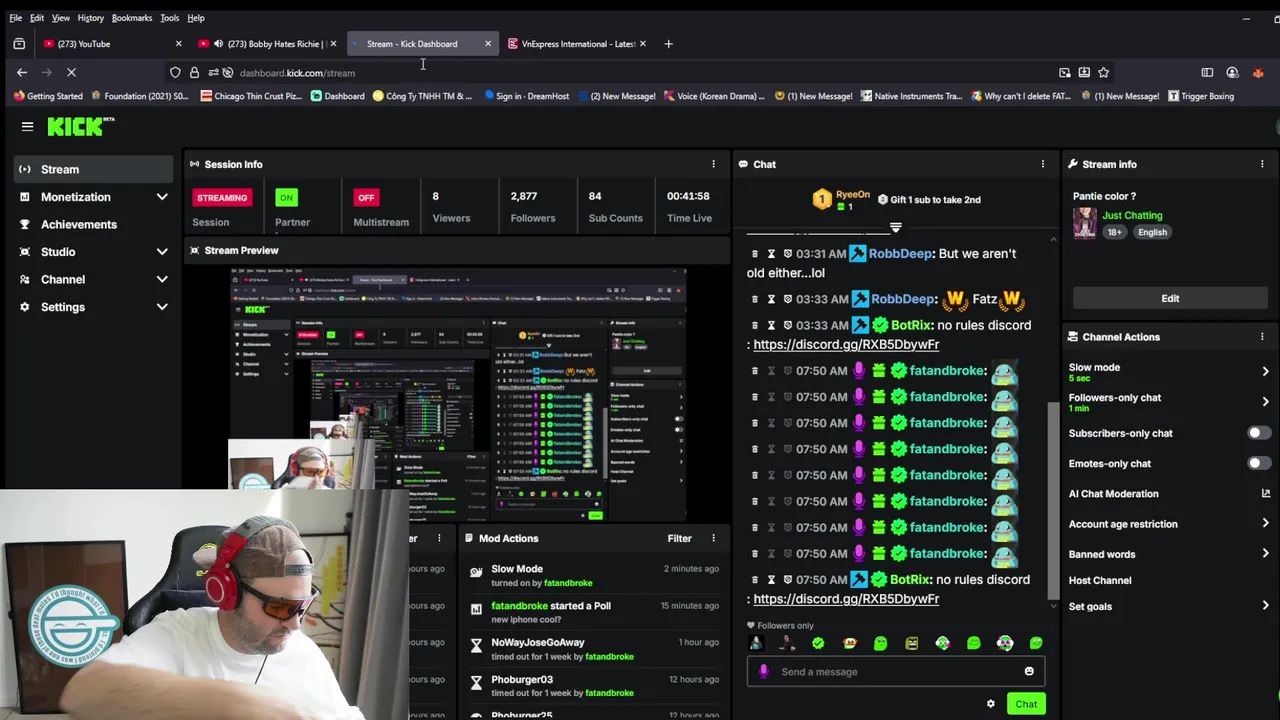Stop page loading with X button
Screen dimensions: 1280x720
[71, 72]
